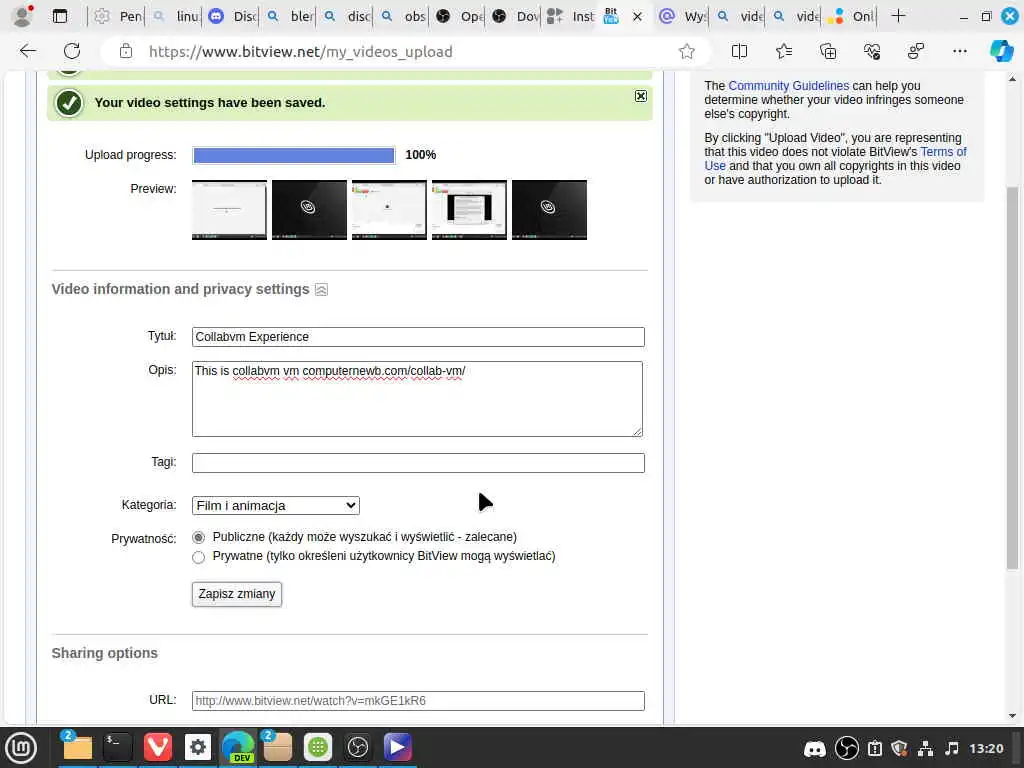Collapse the Video information and privacy settings section
Viewport: 1024px width, 768px height.
tap(321, 289)
